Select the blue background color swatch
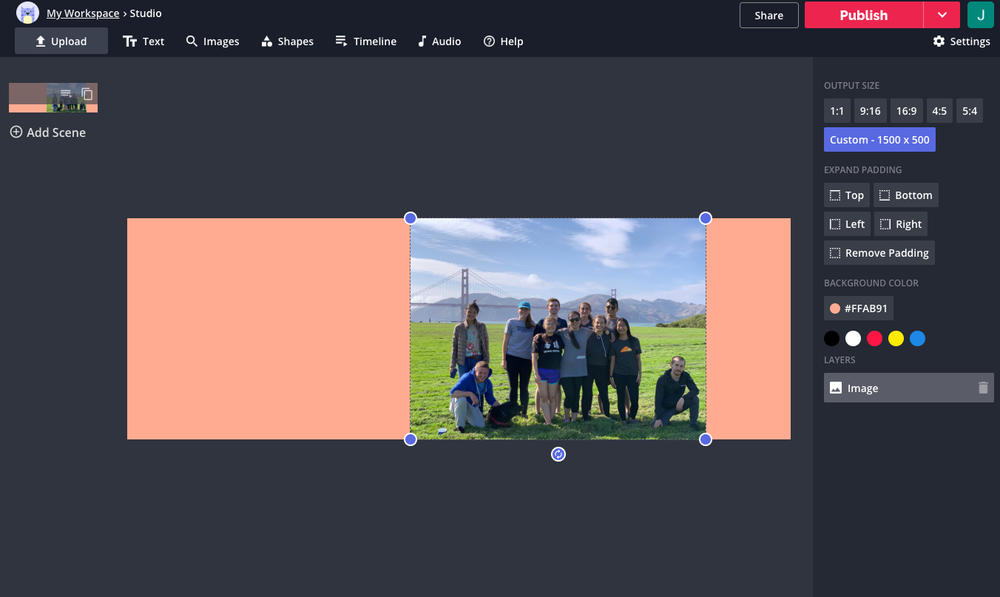Image resolution: width=1000 pixels, height=597 pixels. tap(917, 338)
